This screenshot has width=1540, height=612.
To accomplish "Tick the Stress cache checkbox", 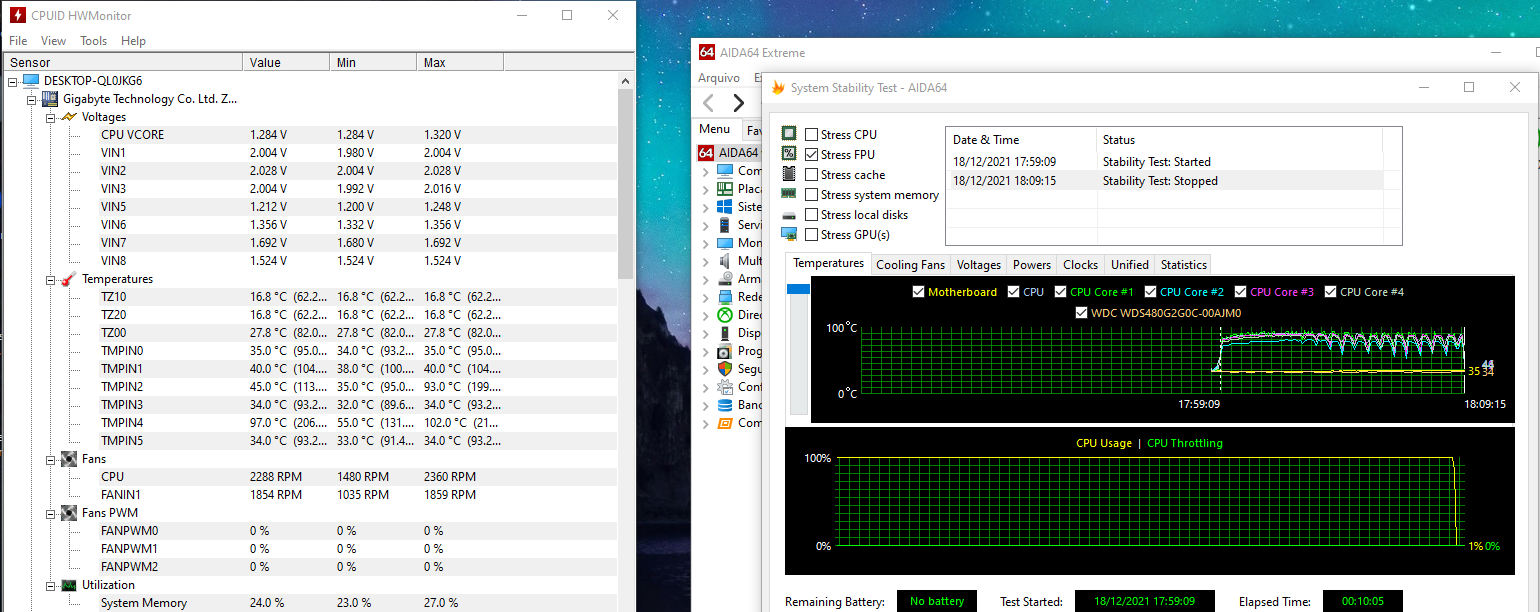I will (812, 175).
